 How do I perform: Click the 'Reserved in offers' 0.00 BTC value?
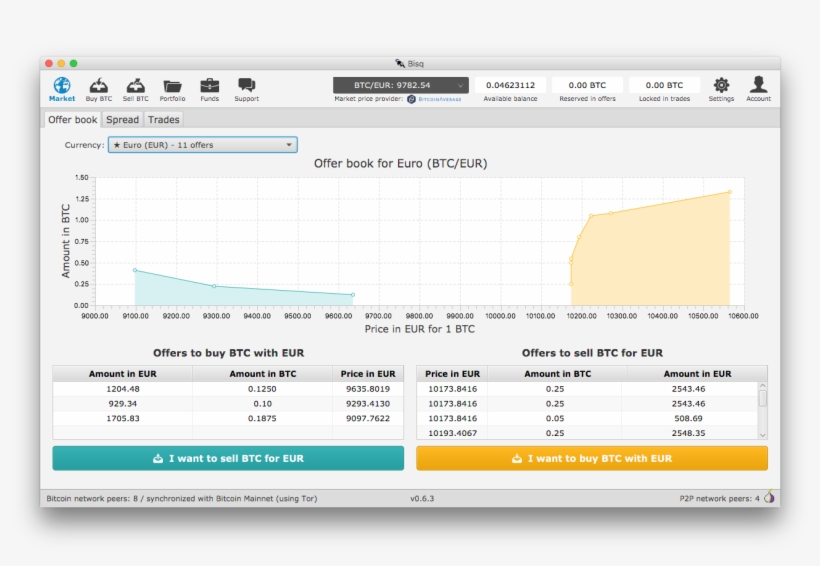(x=587, y=85)
